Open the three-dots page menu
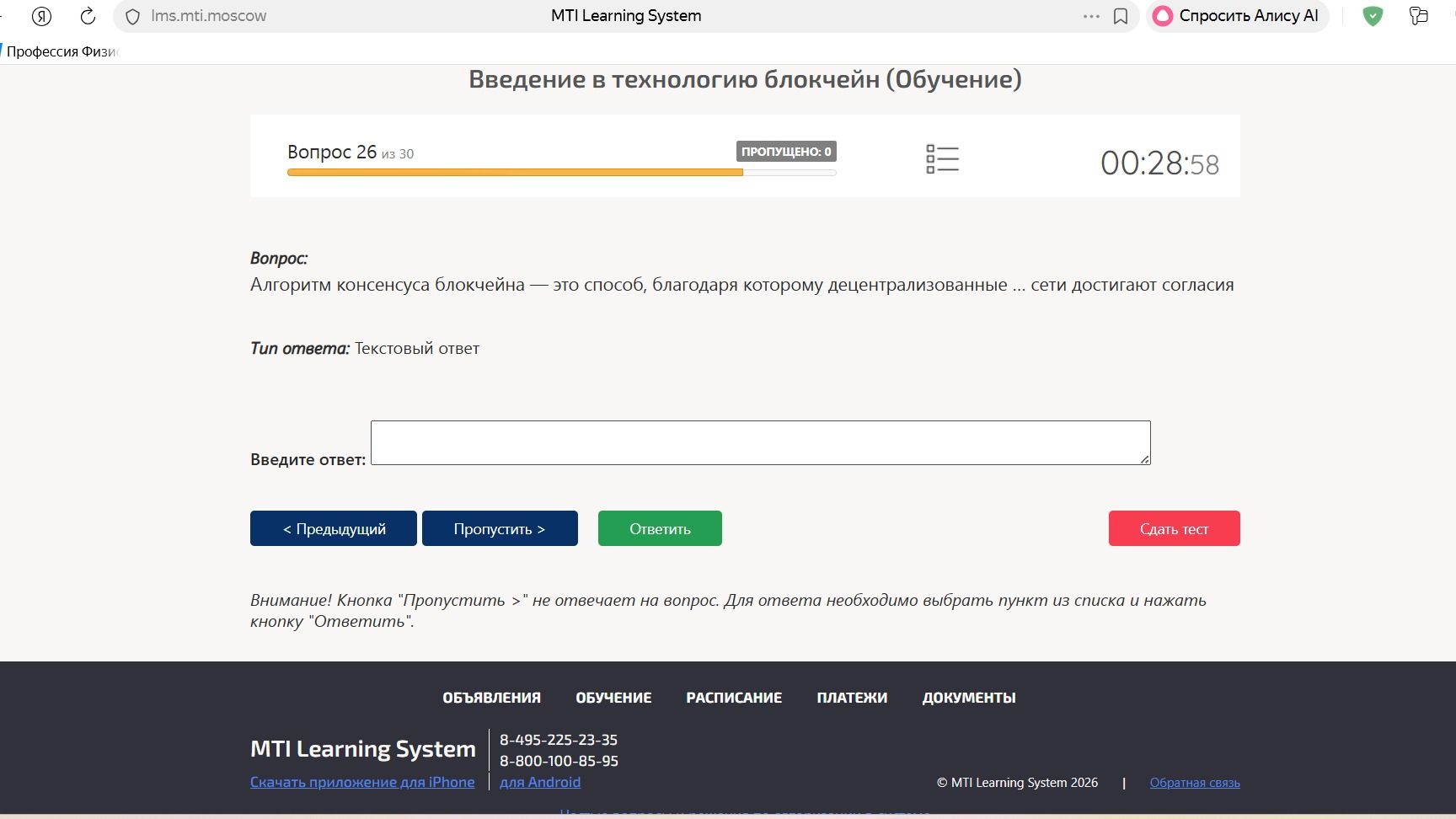 tap(1091, 16)
